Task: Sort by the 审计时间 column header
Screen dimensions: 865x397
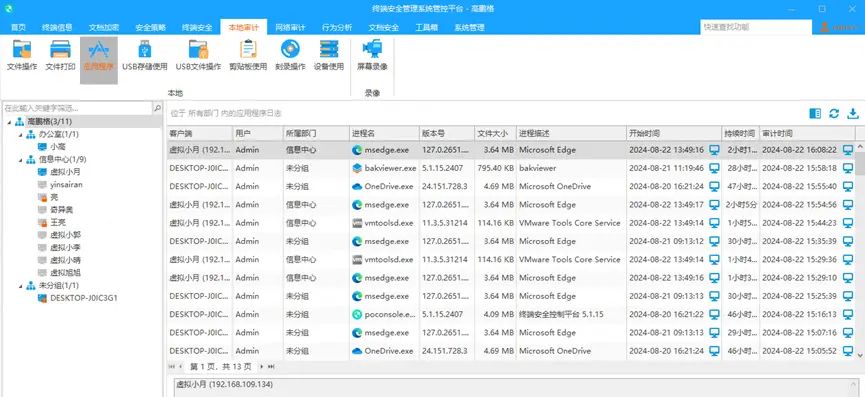Action: [x=807, y=133]
